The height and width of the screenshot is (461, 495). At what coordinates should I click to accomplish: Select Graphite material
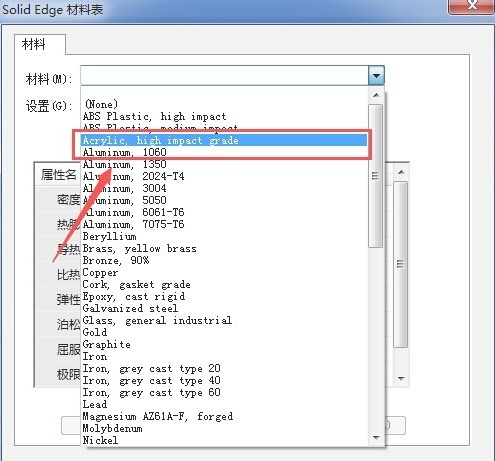[225, 344]
